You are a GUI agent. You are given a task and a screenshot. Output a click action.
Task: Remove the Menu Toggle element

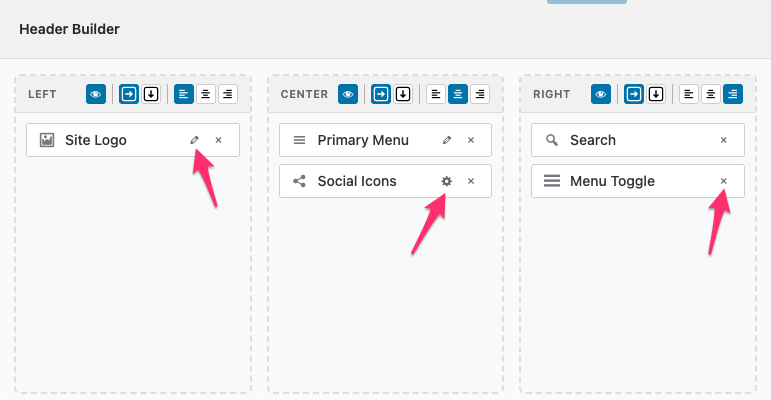pyautogui.click(x=724, y=181)
